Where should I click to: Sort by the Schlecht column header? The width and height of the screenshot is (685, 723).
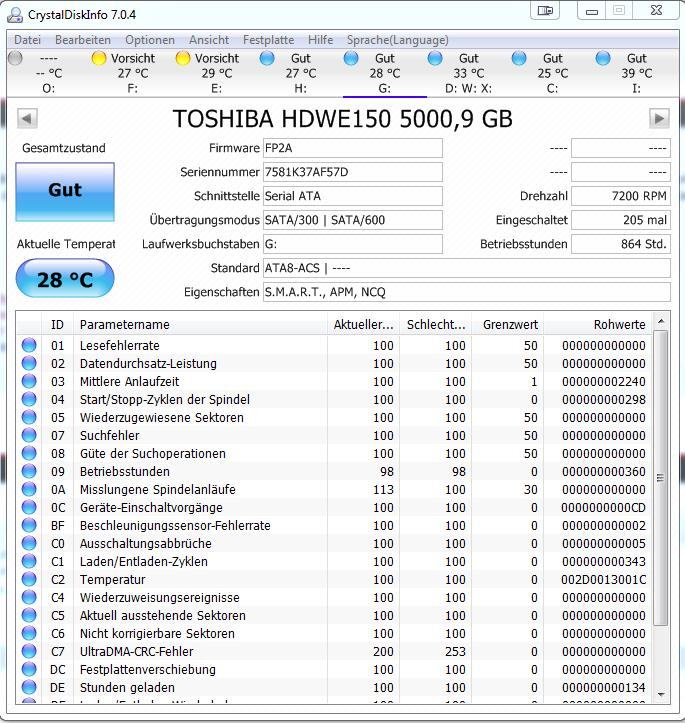436,325
